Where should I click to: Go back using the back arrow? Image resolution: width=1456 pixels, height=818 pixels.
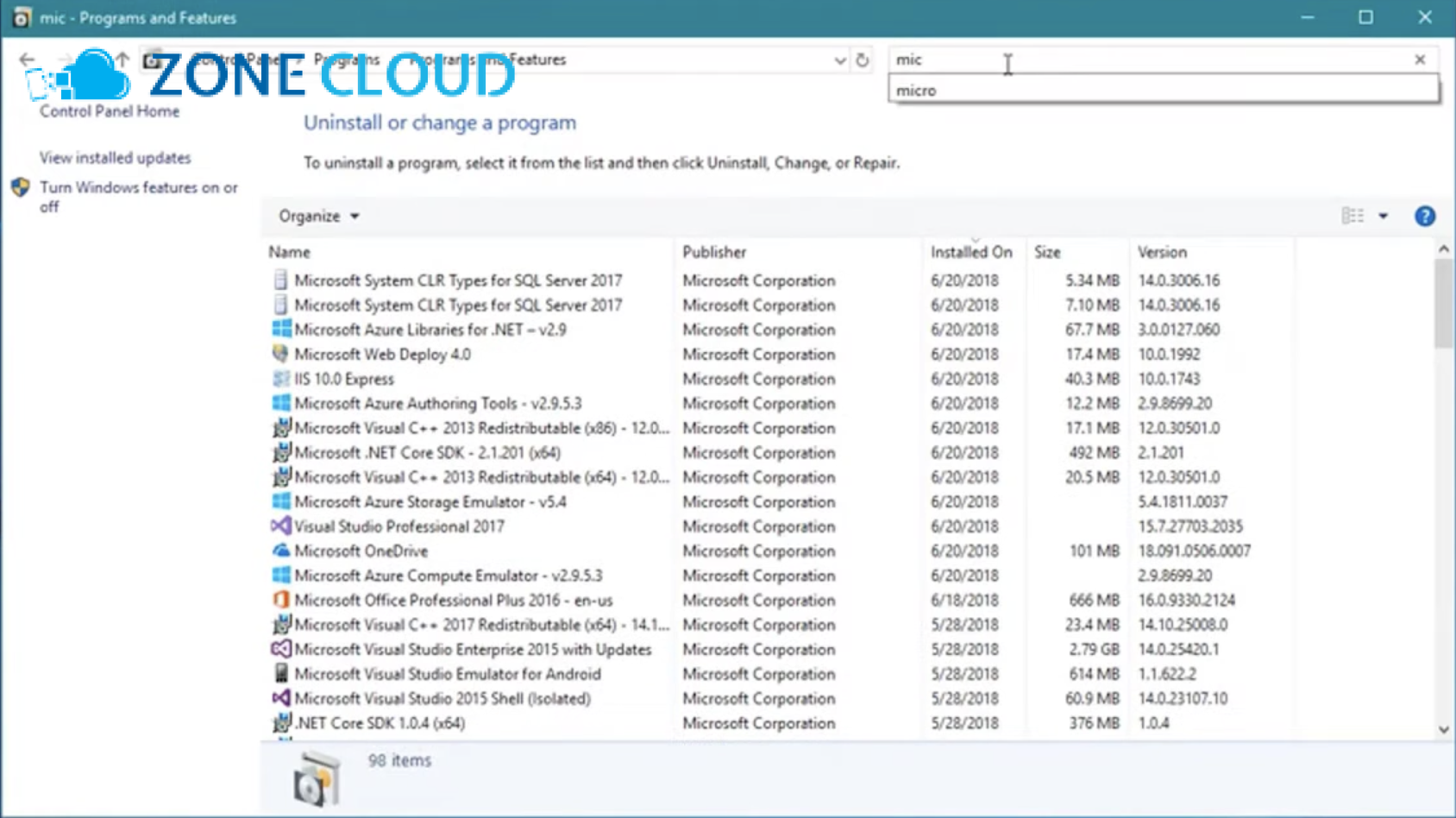(27, 60)
